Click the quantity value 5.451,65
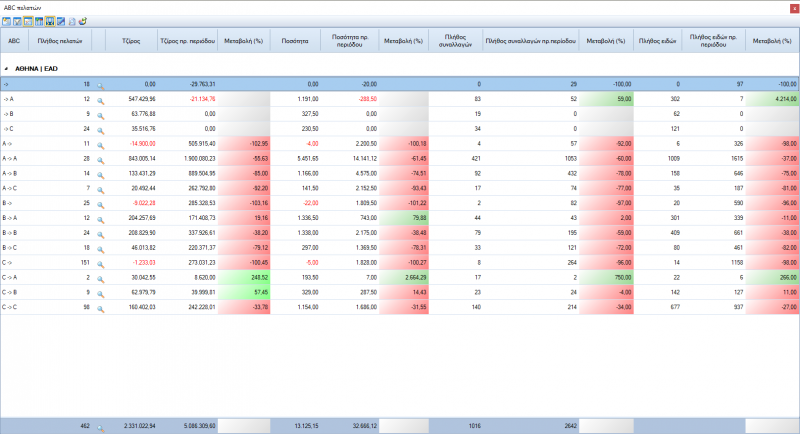800x434 pixels. click(308, 159)
